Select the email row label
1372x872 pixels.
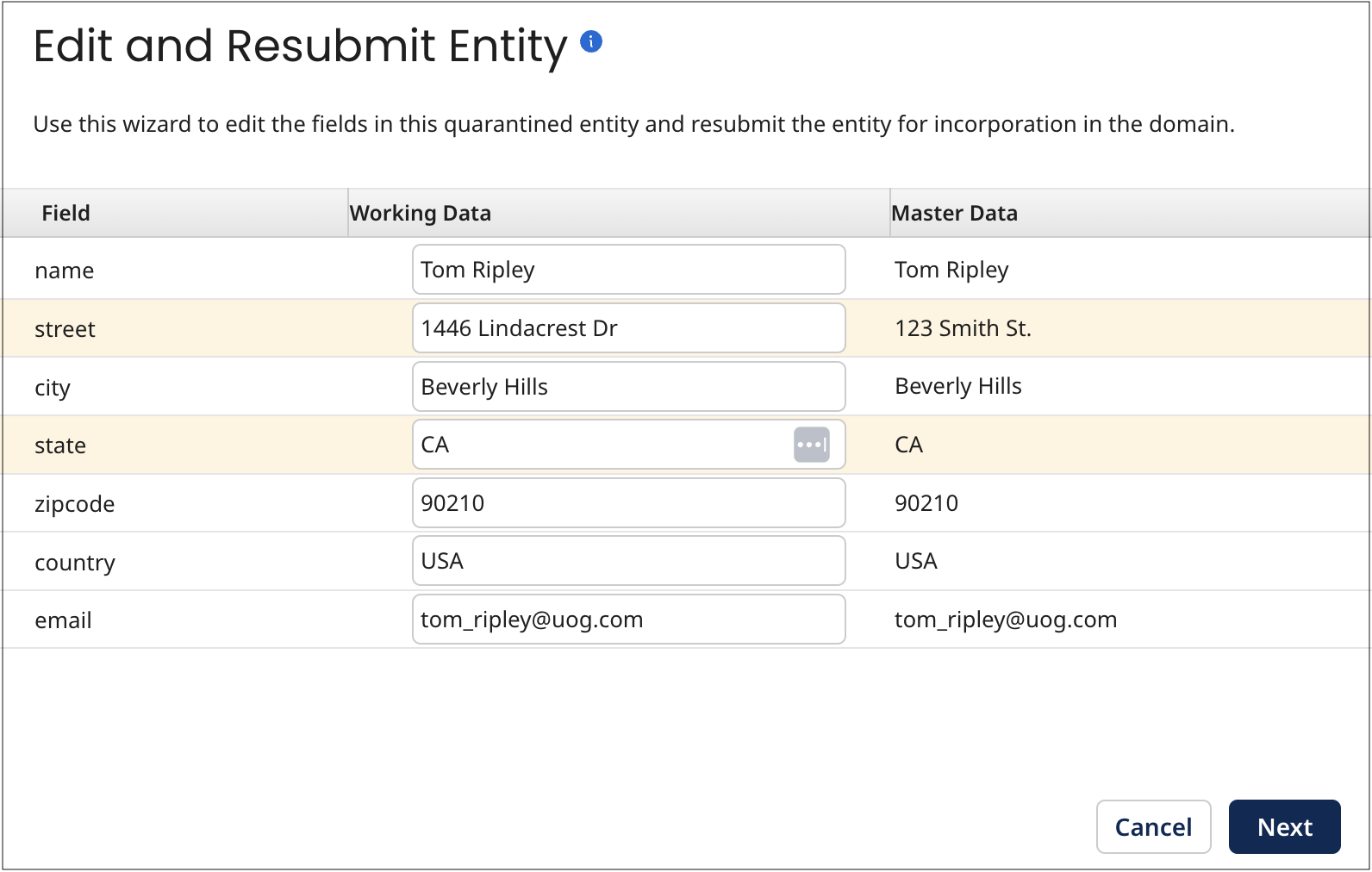click(x=63, y=620)
